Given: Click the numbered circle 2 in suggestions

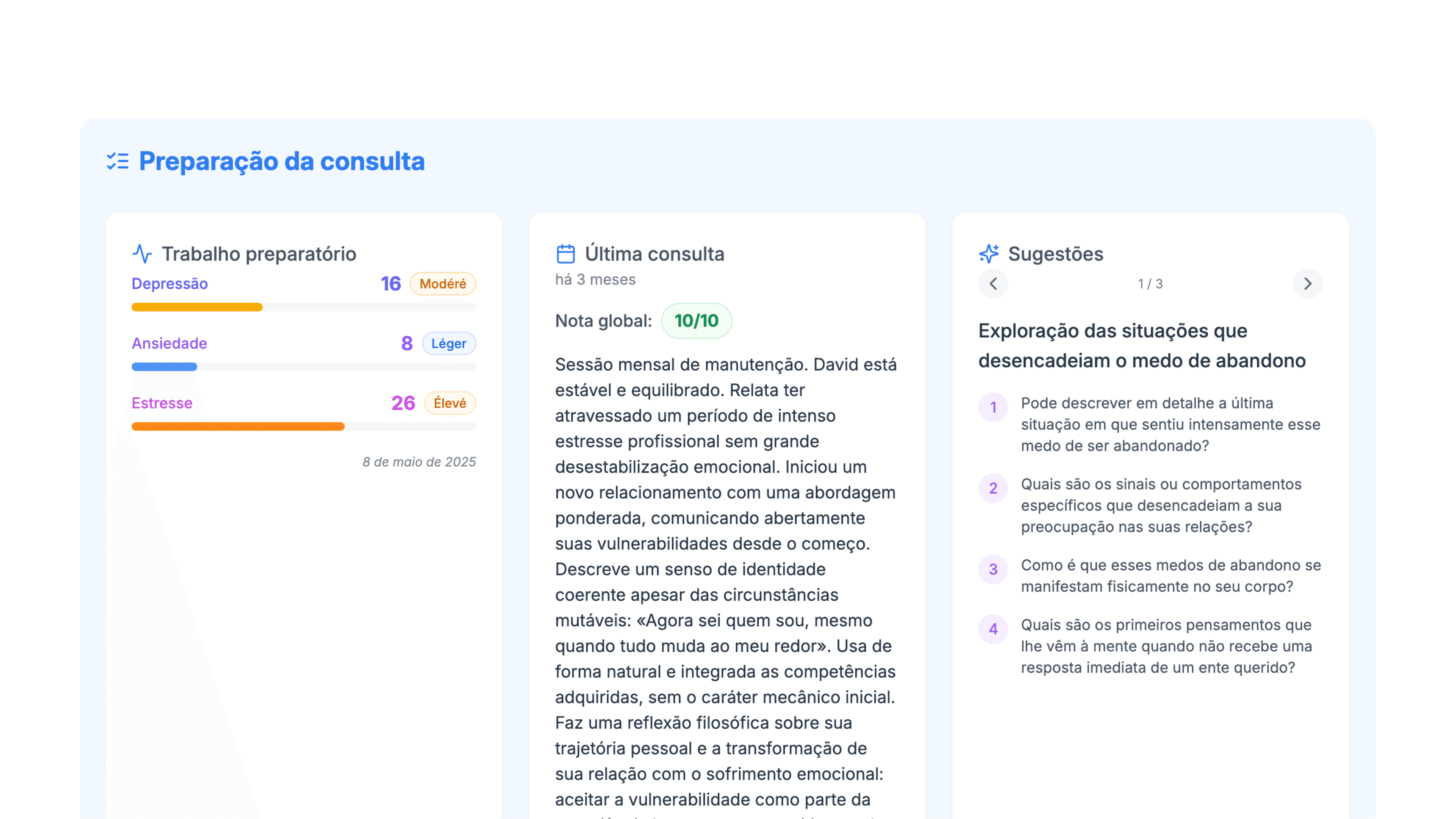Looking at the screenshot, I should 993,488.
